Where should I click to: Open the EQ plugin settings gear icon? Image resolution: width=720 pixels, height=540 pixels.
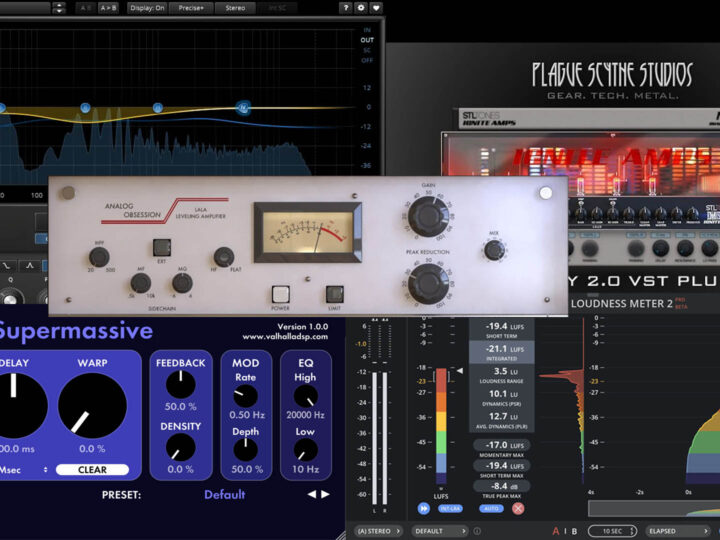[x=360, y=7]
